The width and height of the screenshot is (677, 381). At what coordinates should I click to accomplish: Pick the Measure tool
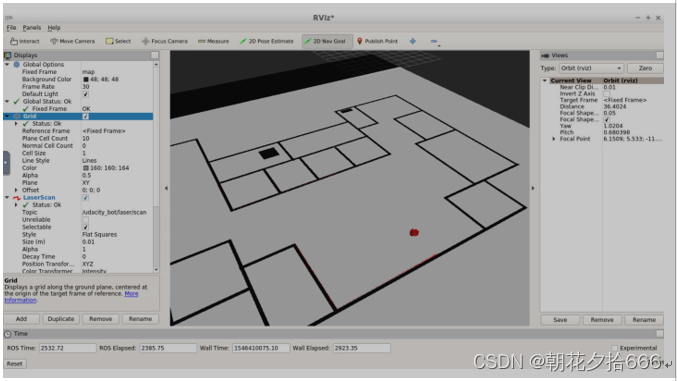click(x=213, y=41)
